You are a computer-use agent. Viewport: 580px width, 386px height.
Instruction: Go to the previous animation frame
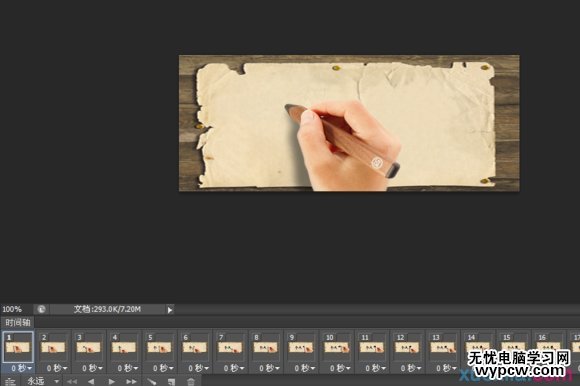(x=91, y=382)
